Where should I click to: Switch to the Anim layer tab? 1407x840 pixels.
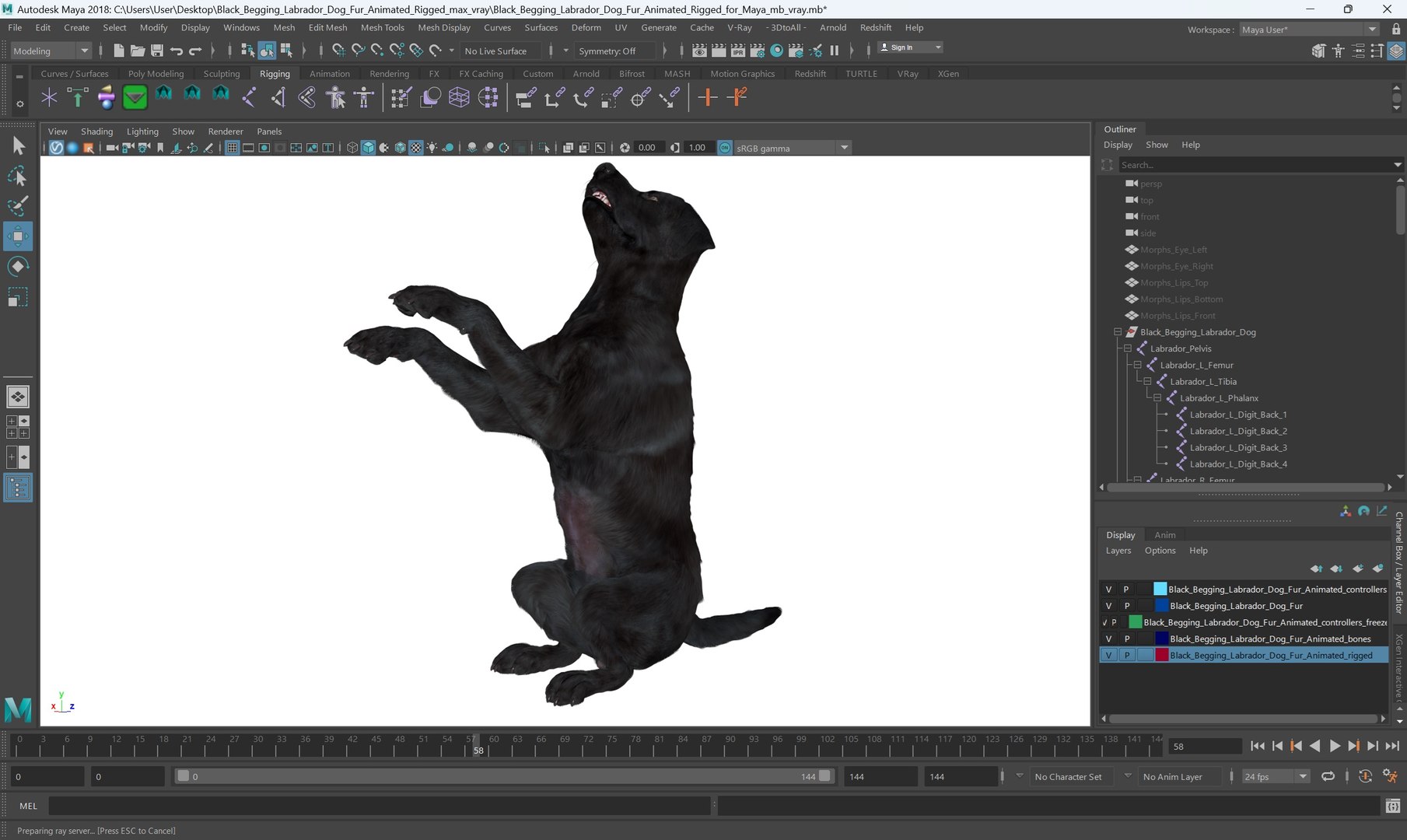coord(1164,535)
